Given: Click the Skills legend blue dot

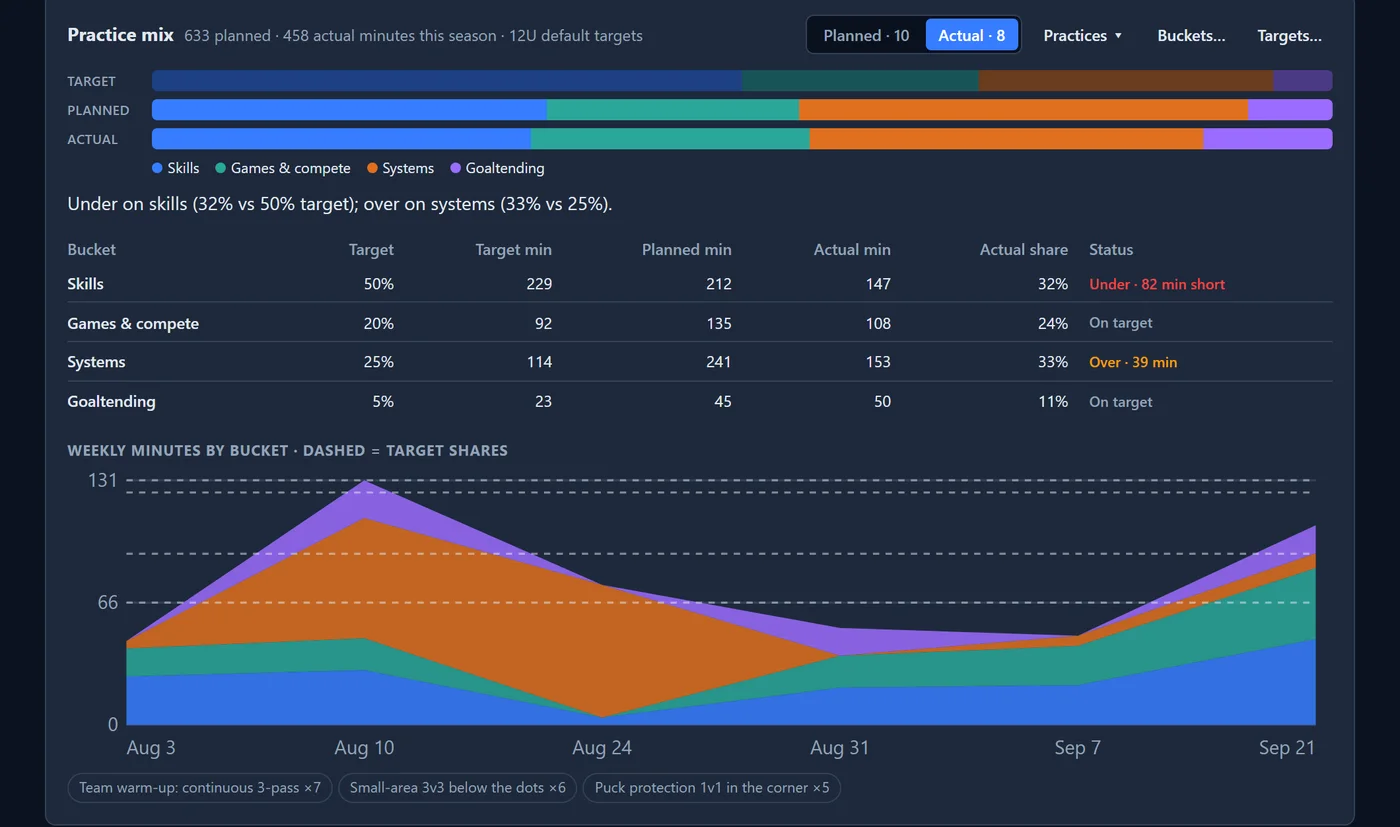Looking at the screenshot, I should click(157, 168).
